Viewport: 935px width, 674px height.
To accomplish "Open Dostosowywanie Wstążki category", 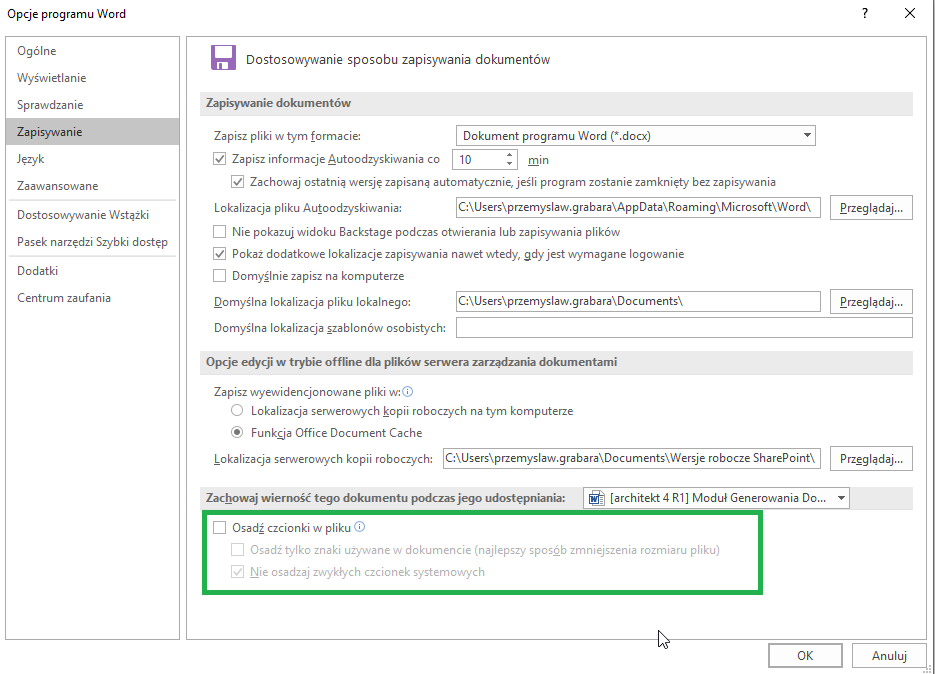I will (92, 215).
